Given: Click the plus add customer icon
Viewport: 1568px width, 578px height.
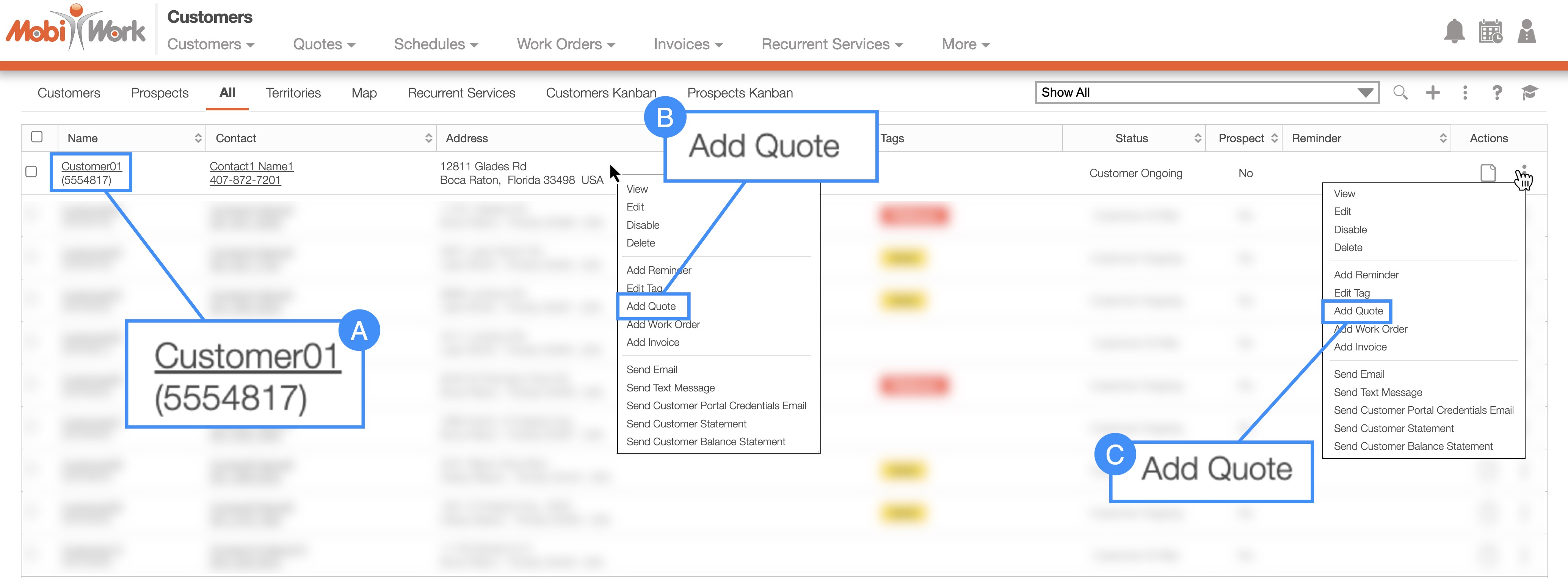Looking at the screenshot, I should pos(1432,93).
